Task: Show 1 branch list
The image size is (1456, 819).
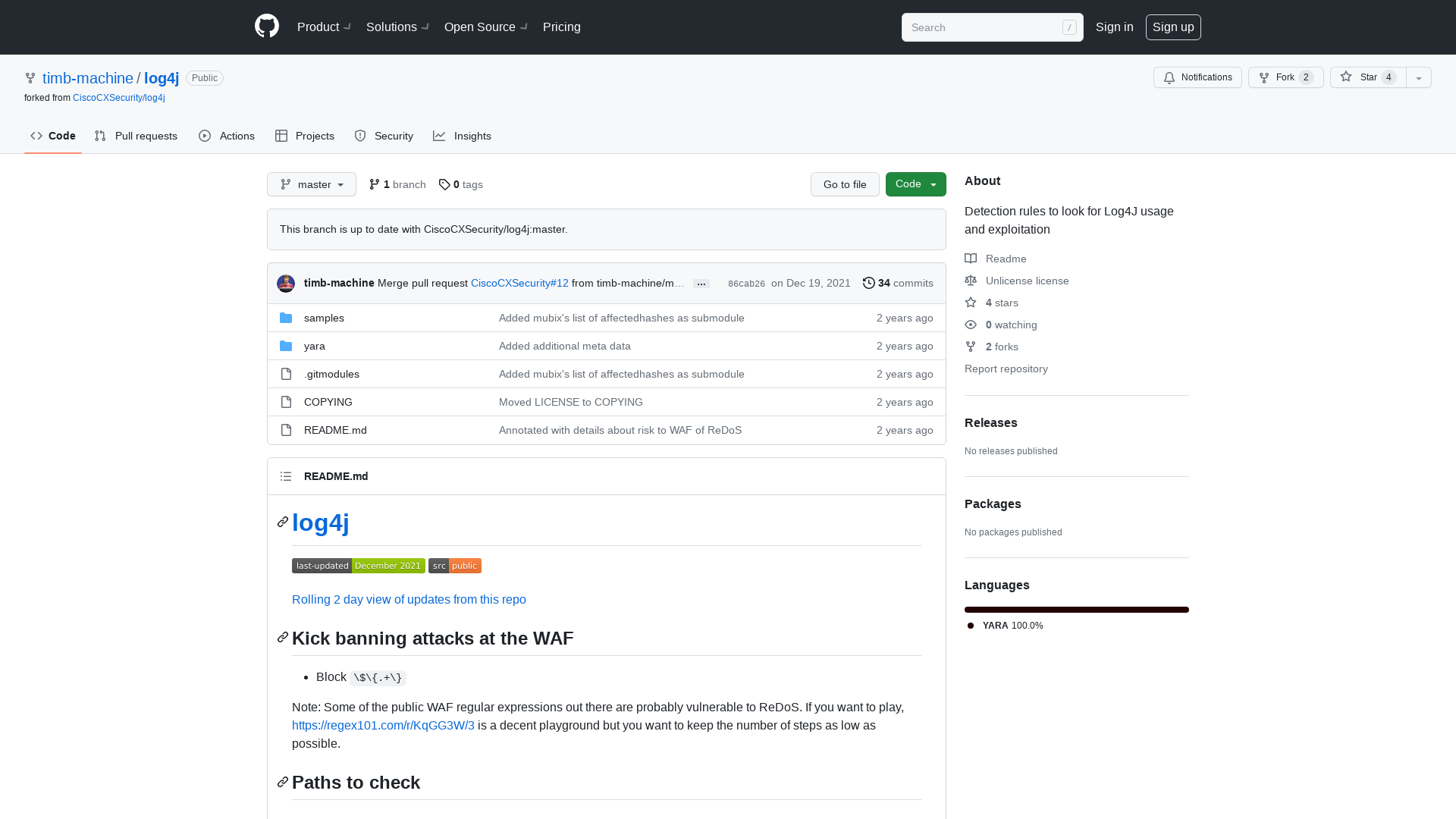Action: click(x=397, y=184)
